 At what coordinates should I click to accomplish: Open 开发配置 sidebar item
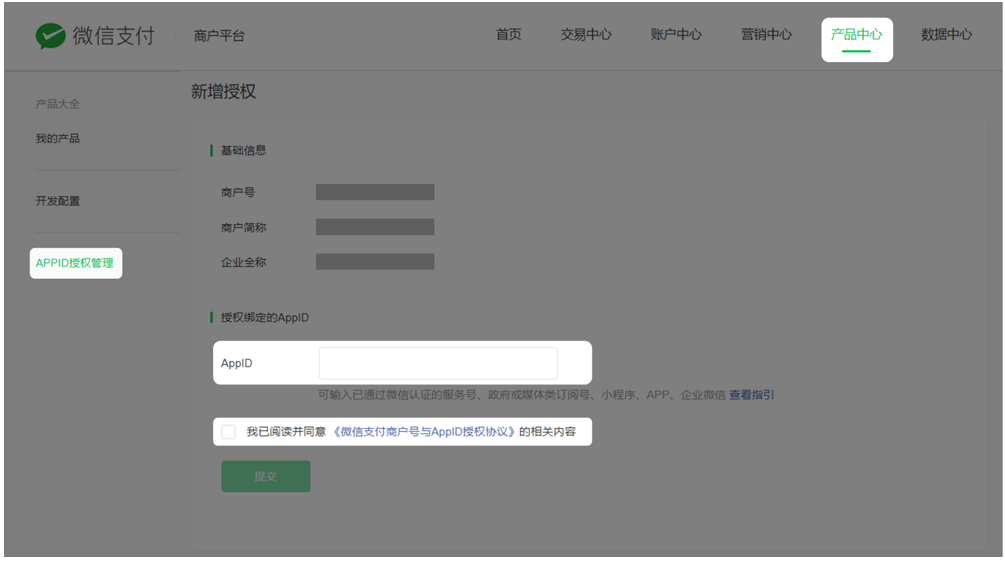click(58, 201)
